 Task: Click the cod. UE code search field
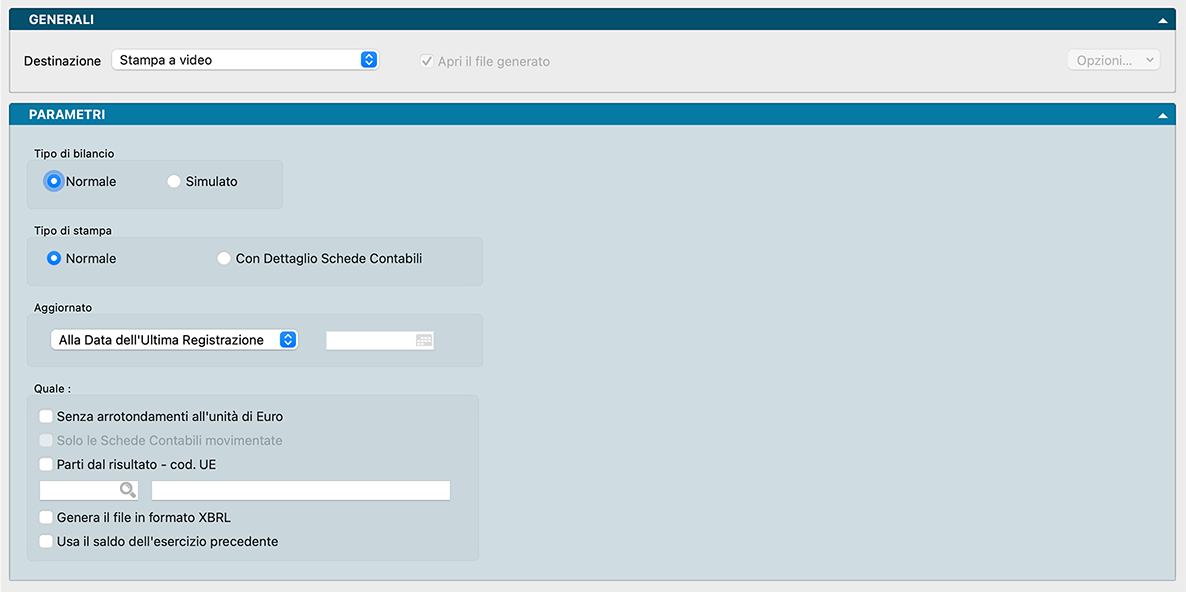tap(78, 490)
